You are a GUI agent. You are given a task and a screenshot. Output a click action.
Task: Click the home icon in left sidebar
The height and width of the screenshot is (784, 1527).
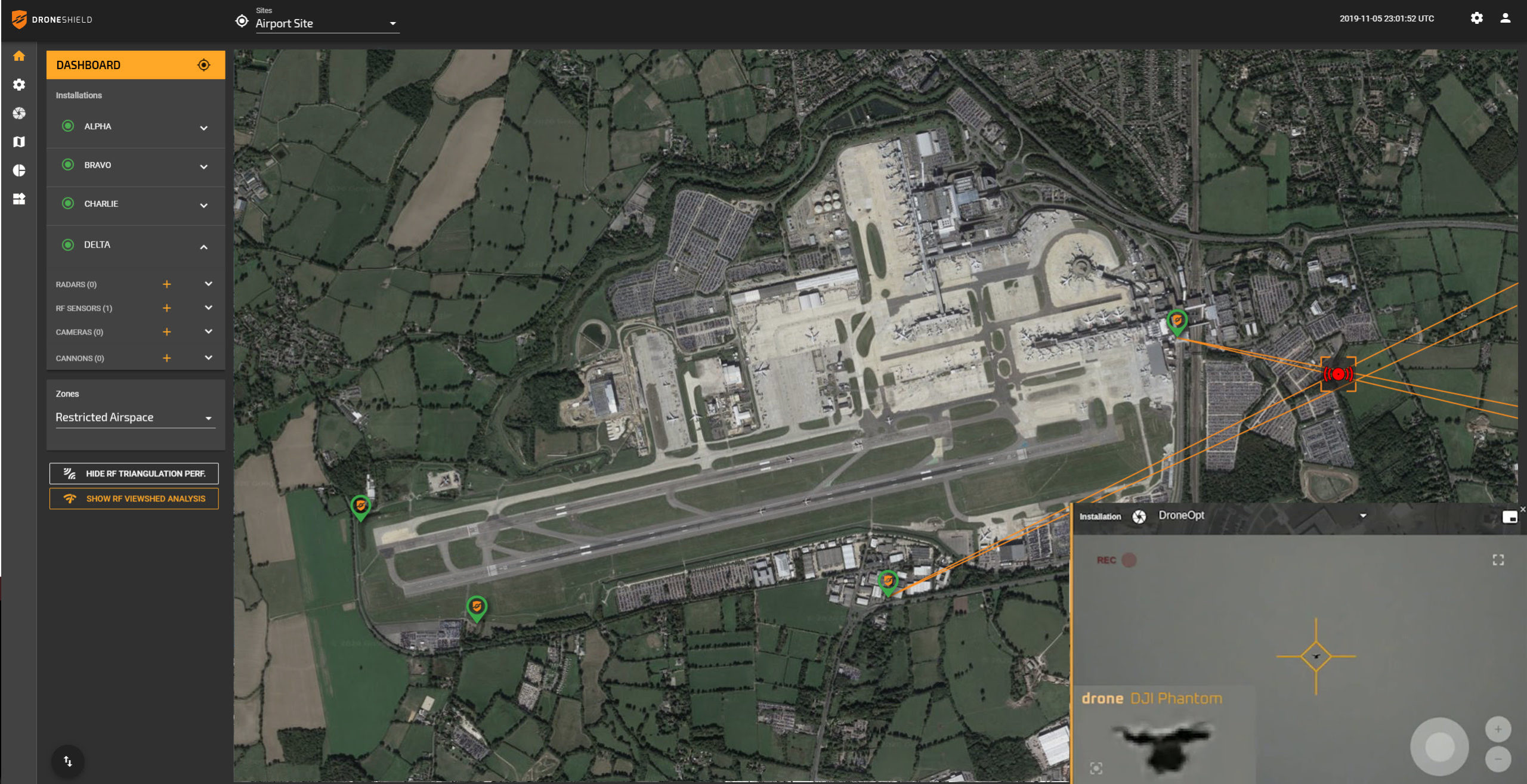(x=19, y=56)
